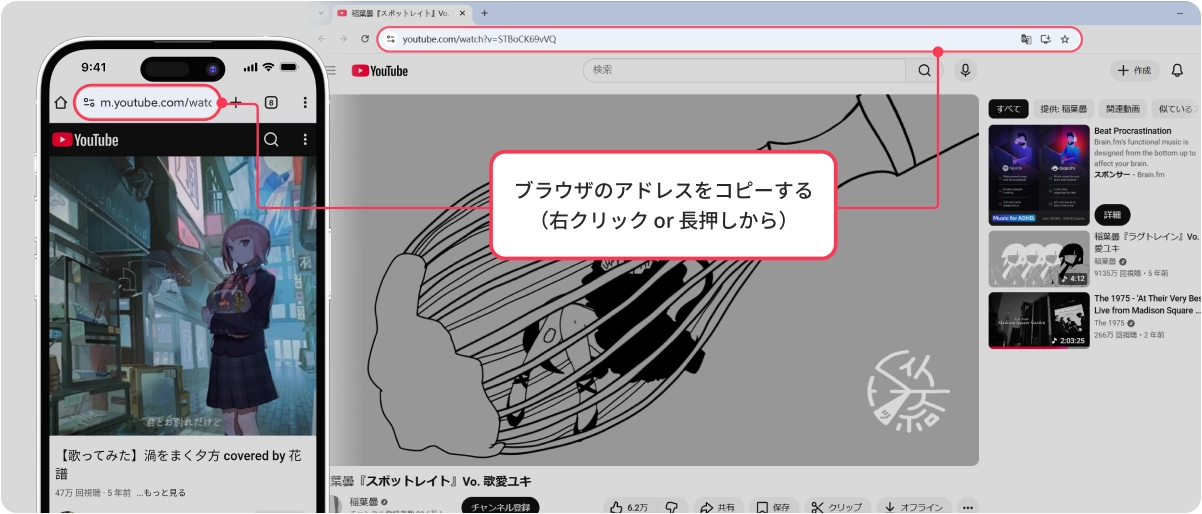This screenshot has height=514, width=1202.
Task: Open mobile YouTube header more-options menu
Action: [x=305, y=140]
